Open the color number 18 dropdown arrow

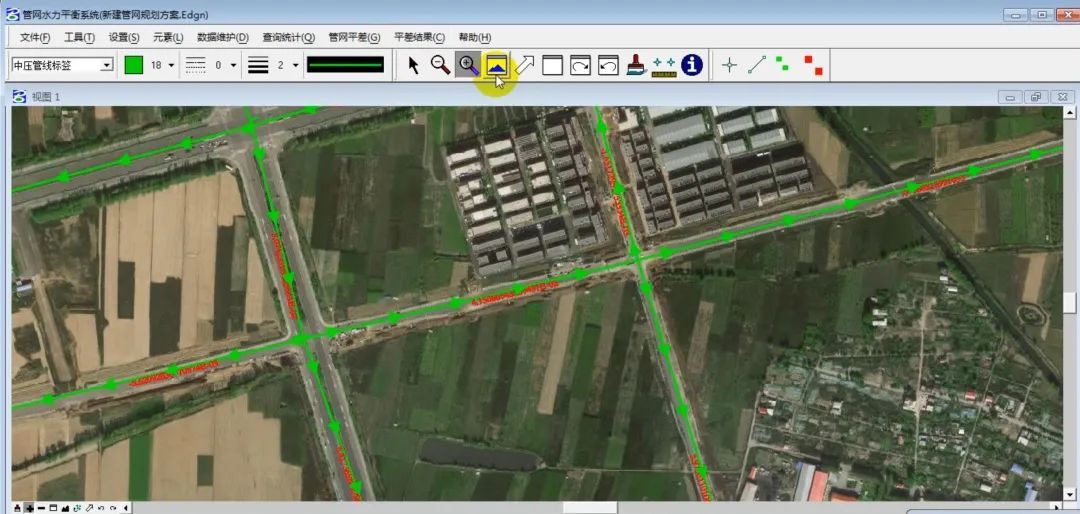[171, 65]
